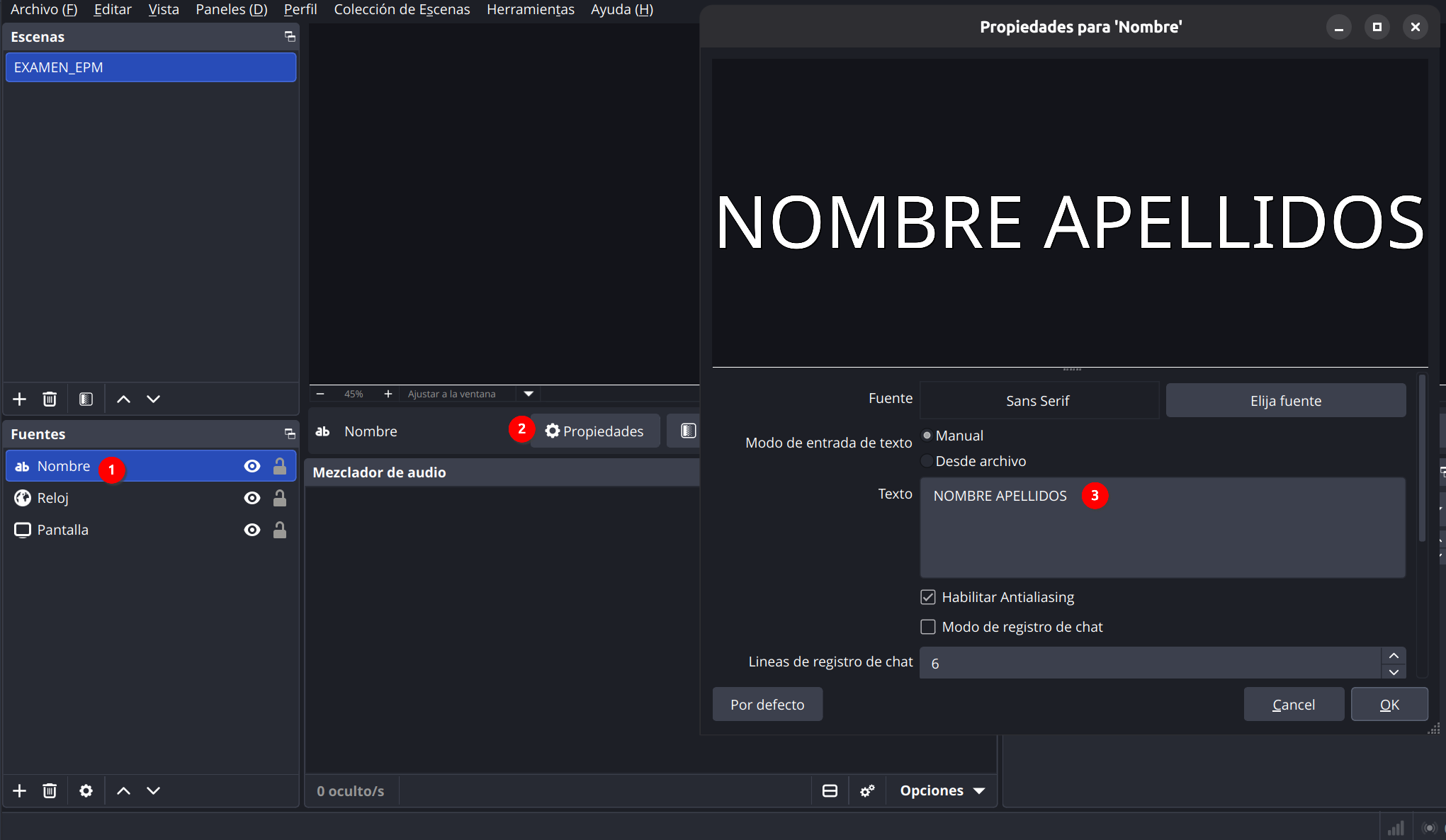The height and width of the screenshot is (840, 1446).
Task: Uncheck Habilitar Antialiasing
Action: 928,597
